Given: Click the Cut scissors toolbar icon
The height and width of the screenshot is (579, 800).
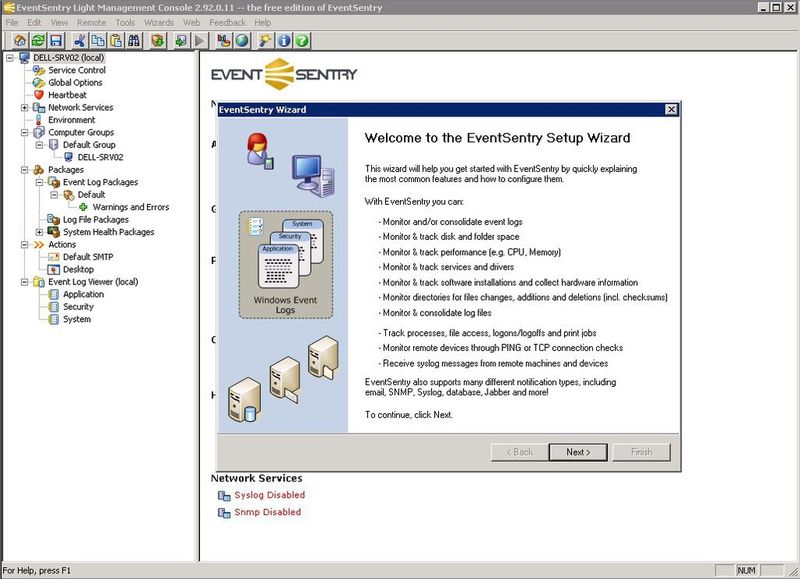Looking at the screenshot, I should [80, 40].
